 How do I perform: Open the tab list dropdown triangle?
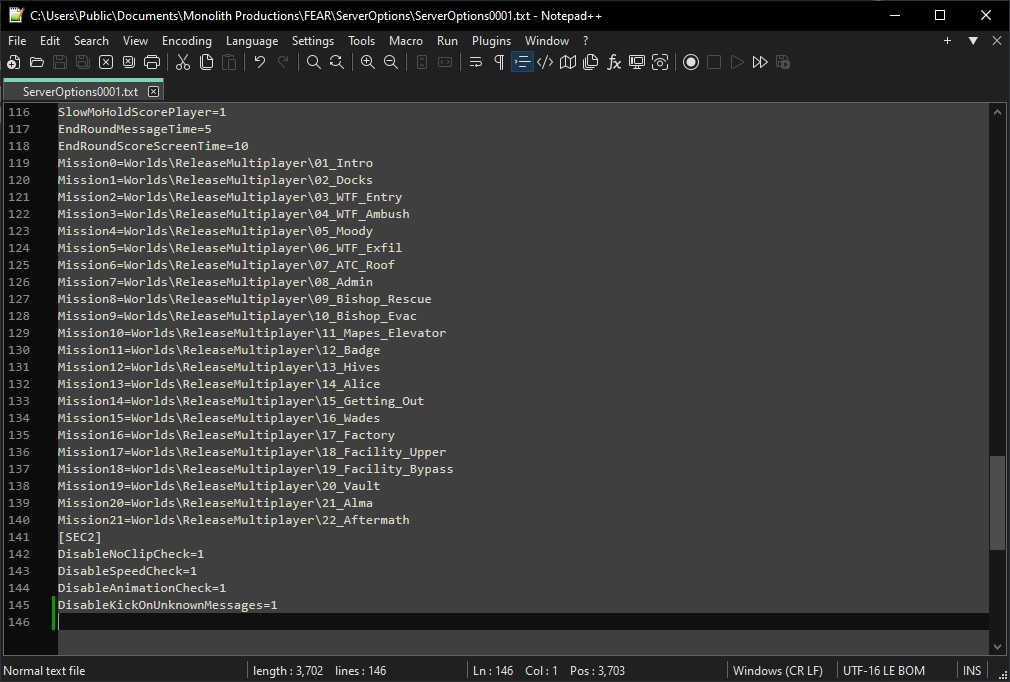(973, 41)
